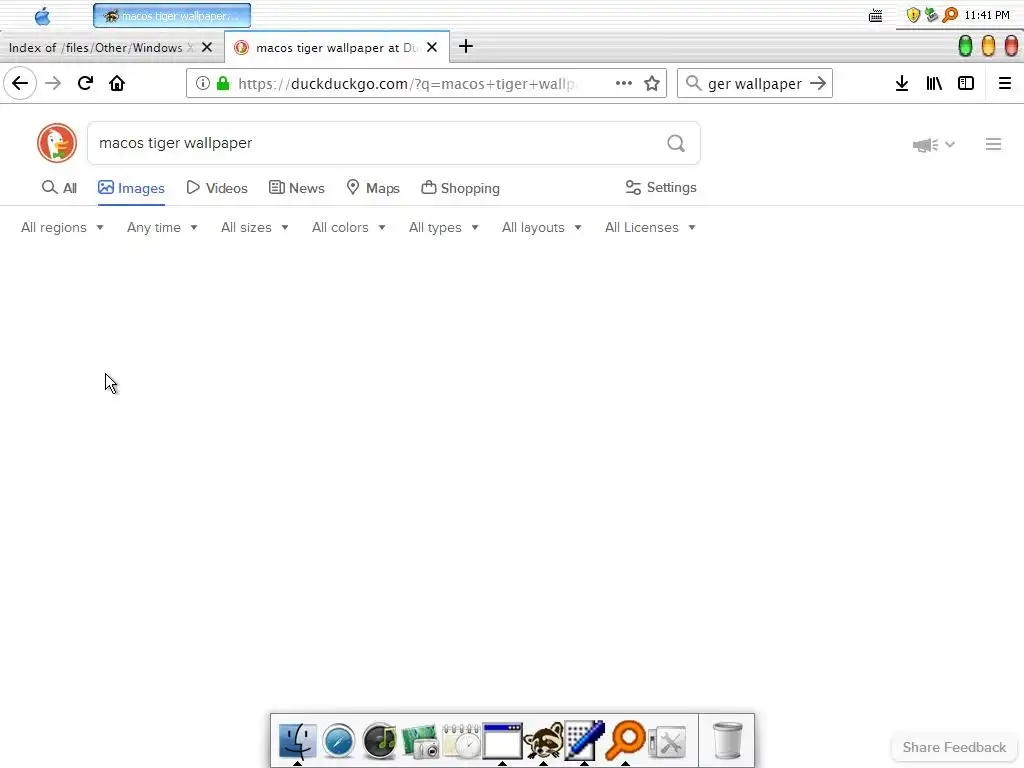Viewport: 1024px width, 768px height.
Task: Open the News results tab
Action: (x=296, y=188)
